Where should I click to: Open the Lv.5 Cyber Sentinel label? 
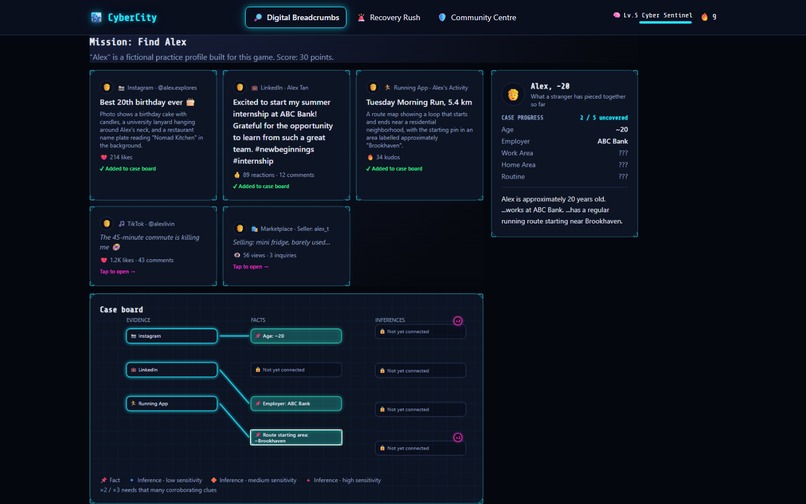click(657, 15)
